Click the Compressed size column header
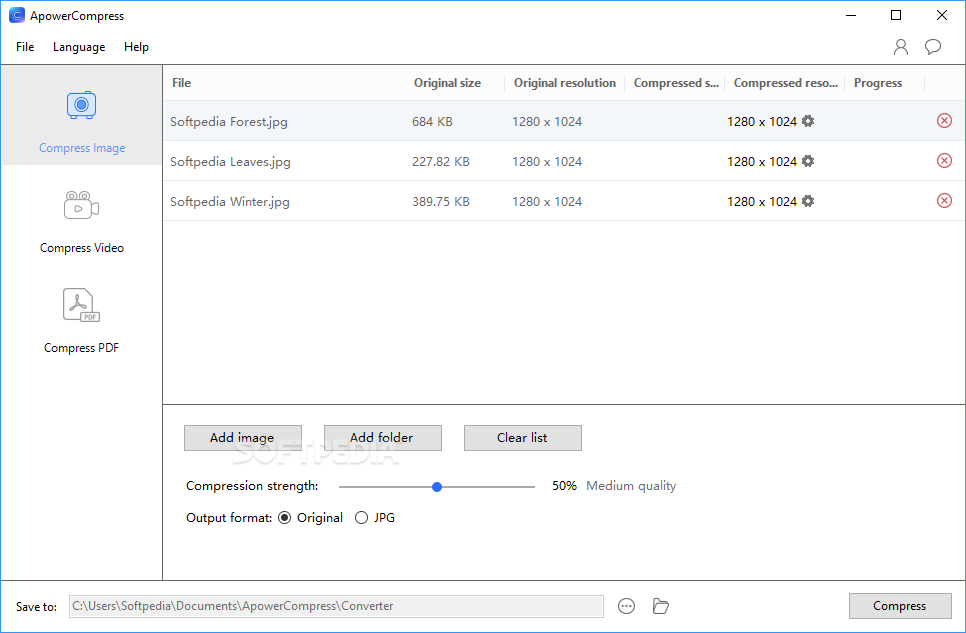 [x=676, y=83]
